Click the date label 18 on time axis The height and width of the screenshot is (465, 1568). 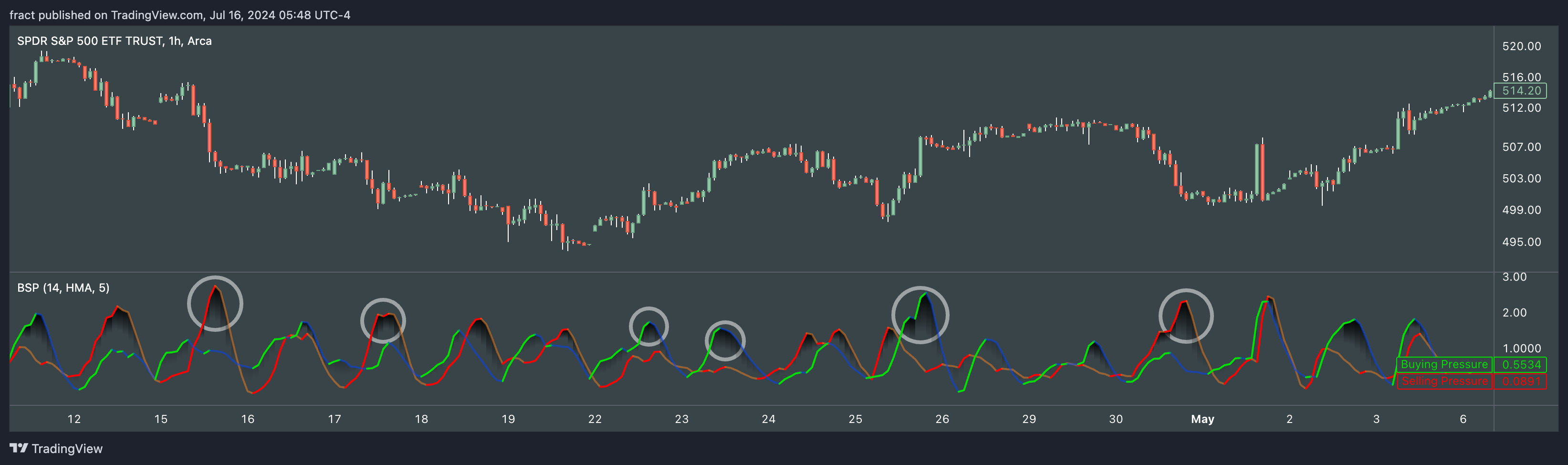(421, 419)
